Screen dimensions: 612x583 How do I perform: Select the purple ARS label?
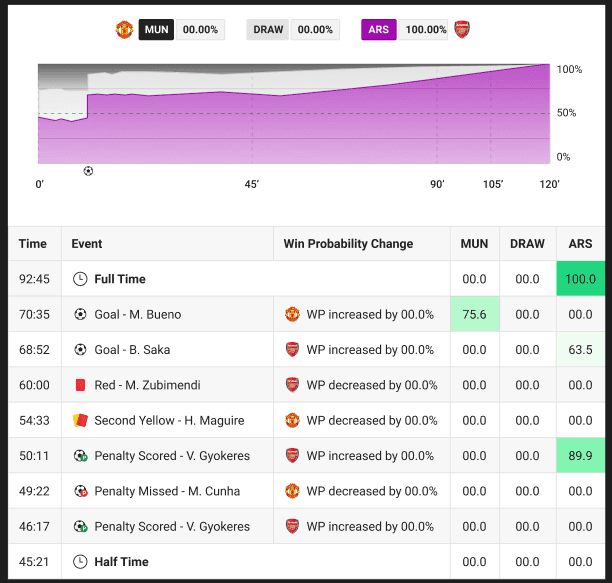(379, 30)
